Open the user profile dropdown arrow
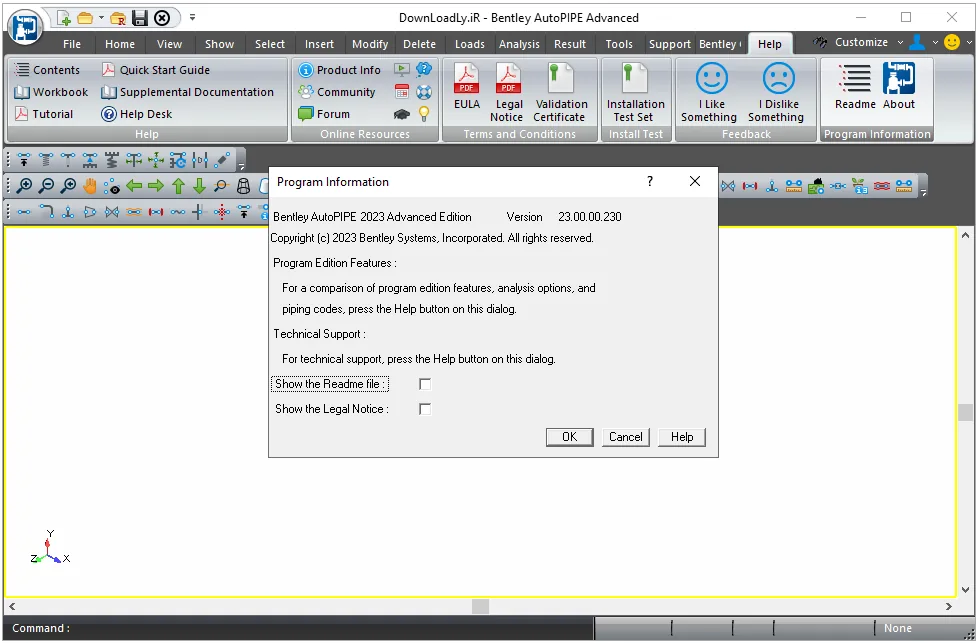978x643 pixels. [x=935, y=42]
